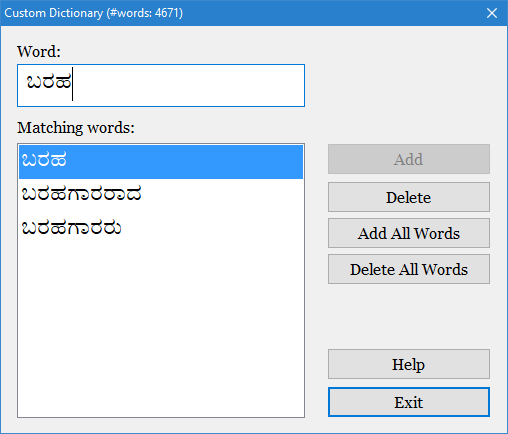The image size is (508, 434).
Task: Click blank space between Delete All Words and Help
Action: [x=409, y=317]
